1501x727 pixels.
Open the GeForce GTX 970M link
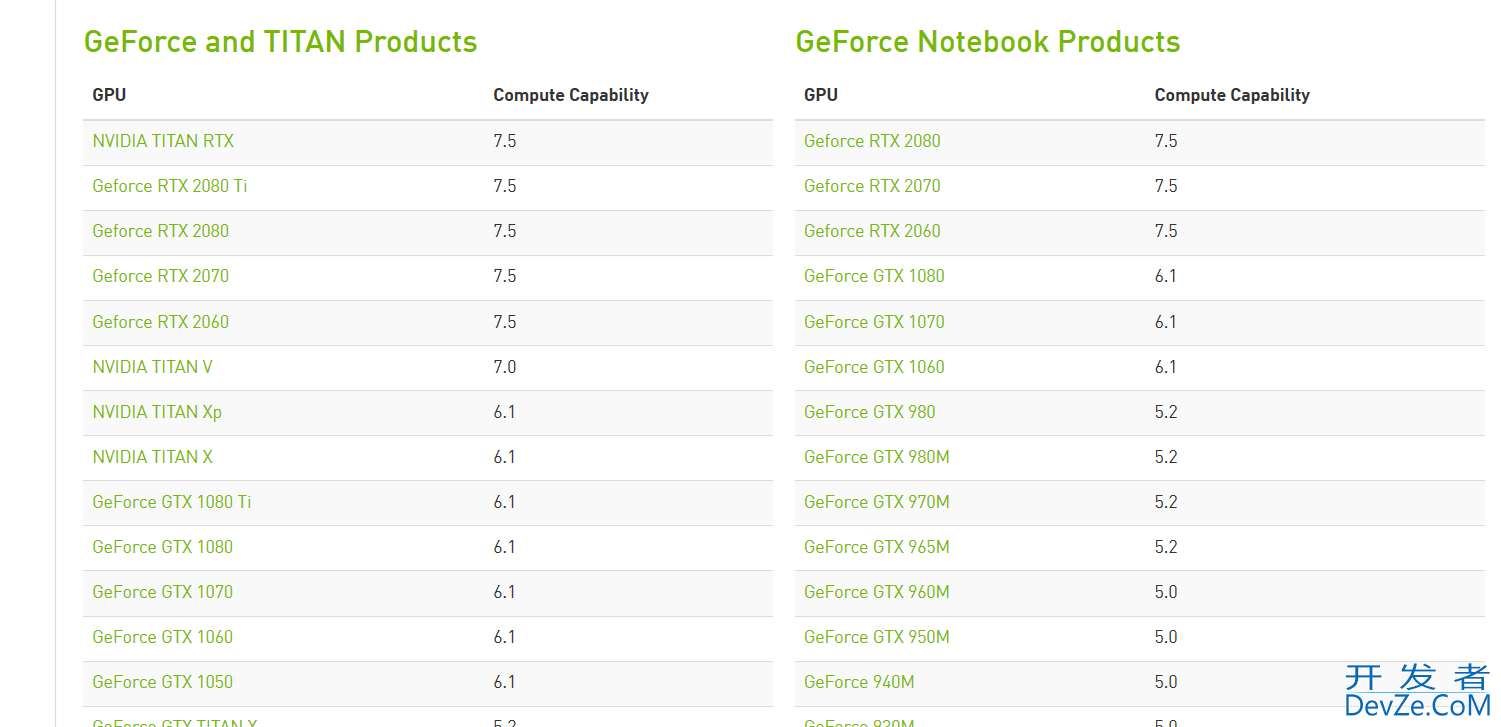(x=877, y=502)
